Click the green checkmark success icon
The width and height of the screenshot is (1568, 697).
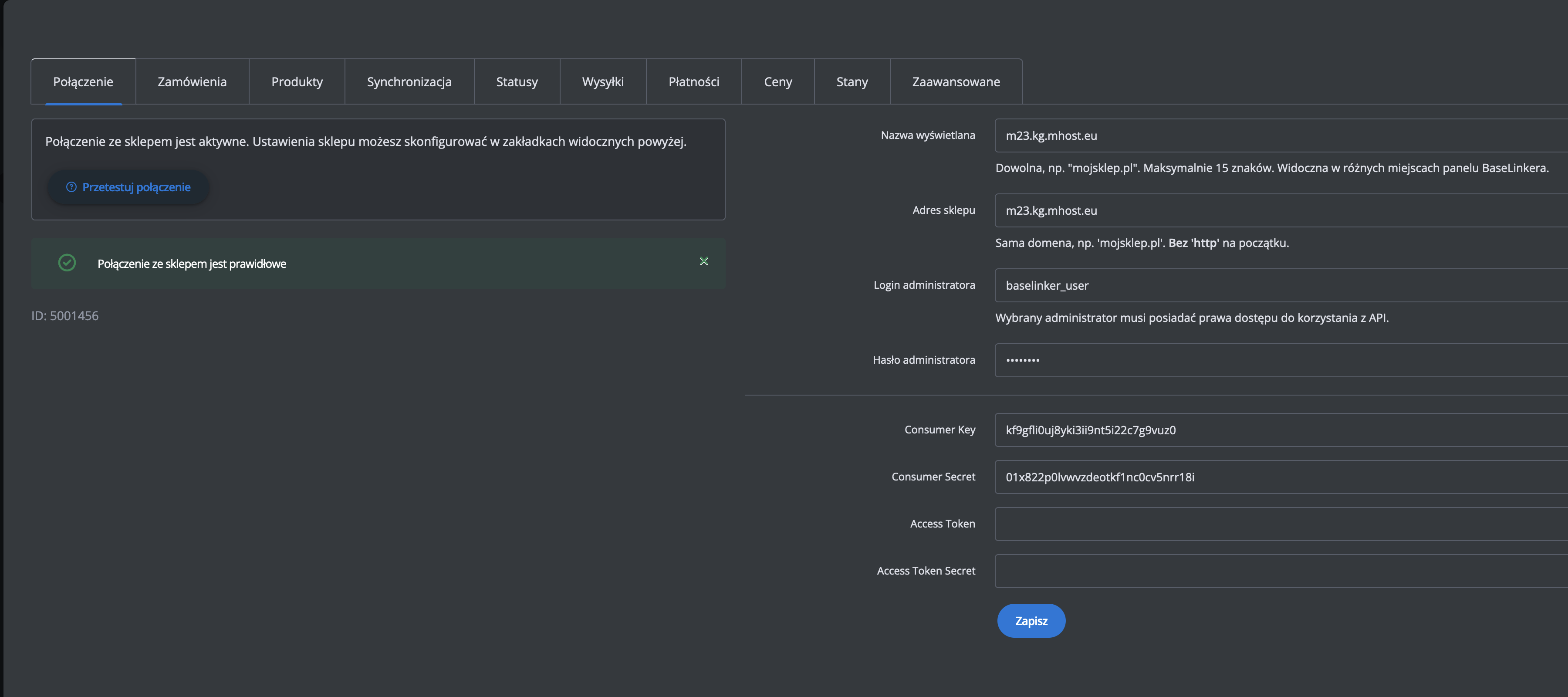(x=67, y=263)
